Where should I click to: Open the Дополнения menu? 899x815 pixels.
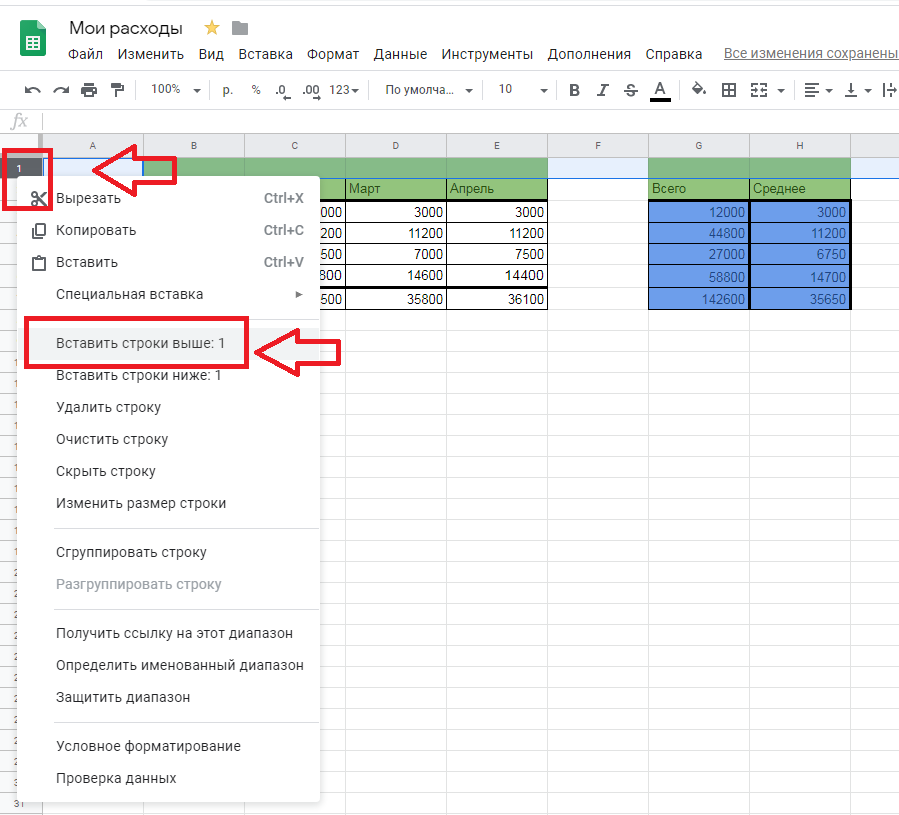tap(589, 54)
